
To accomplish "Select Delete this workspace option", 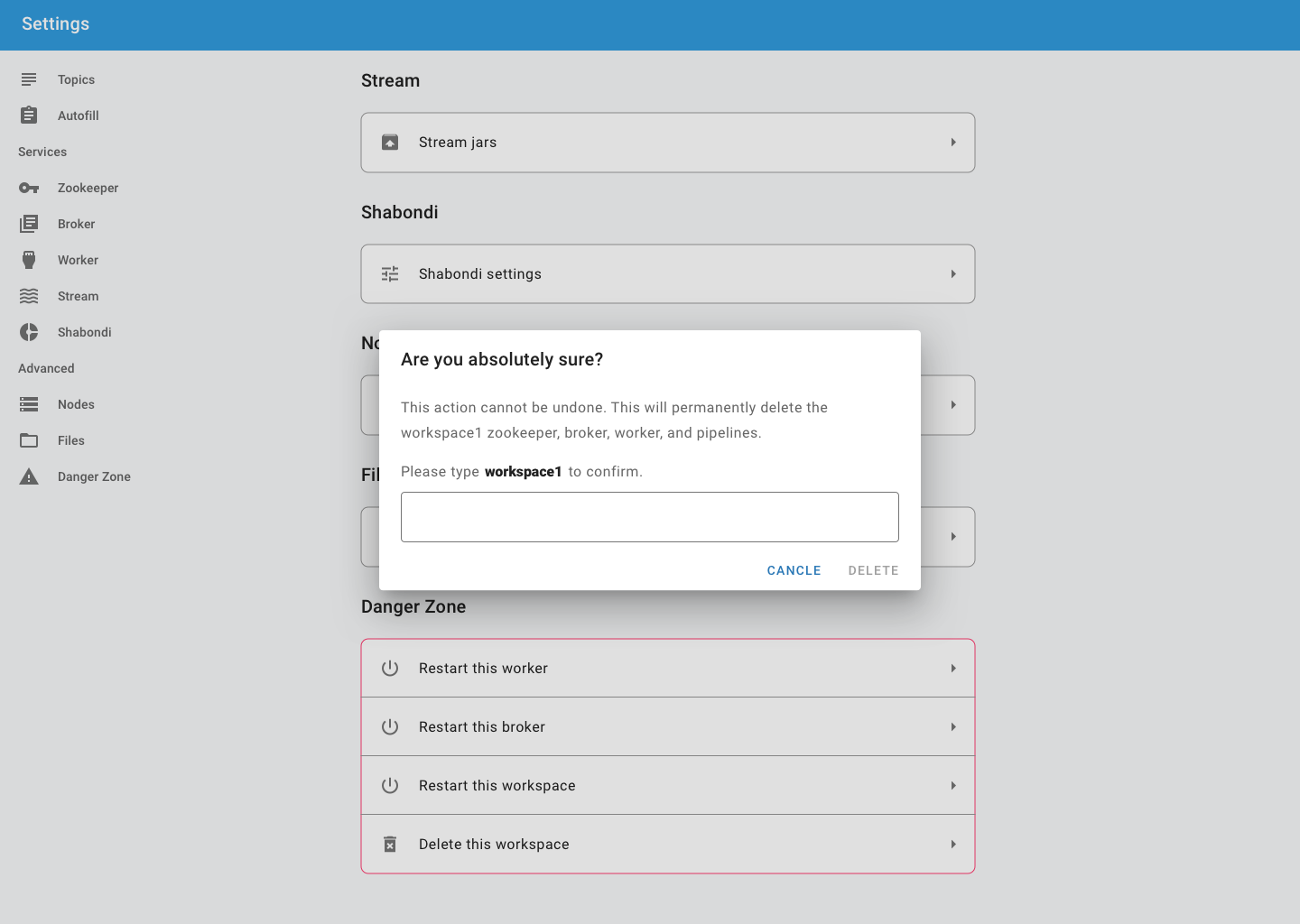I will click(668, 845).
